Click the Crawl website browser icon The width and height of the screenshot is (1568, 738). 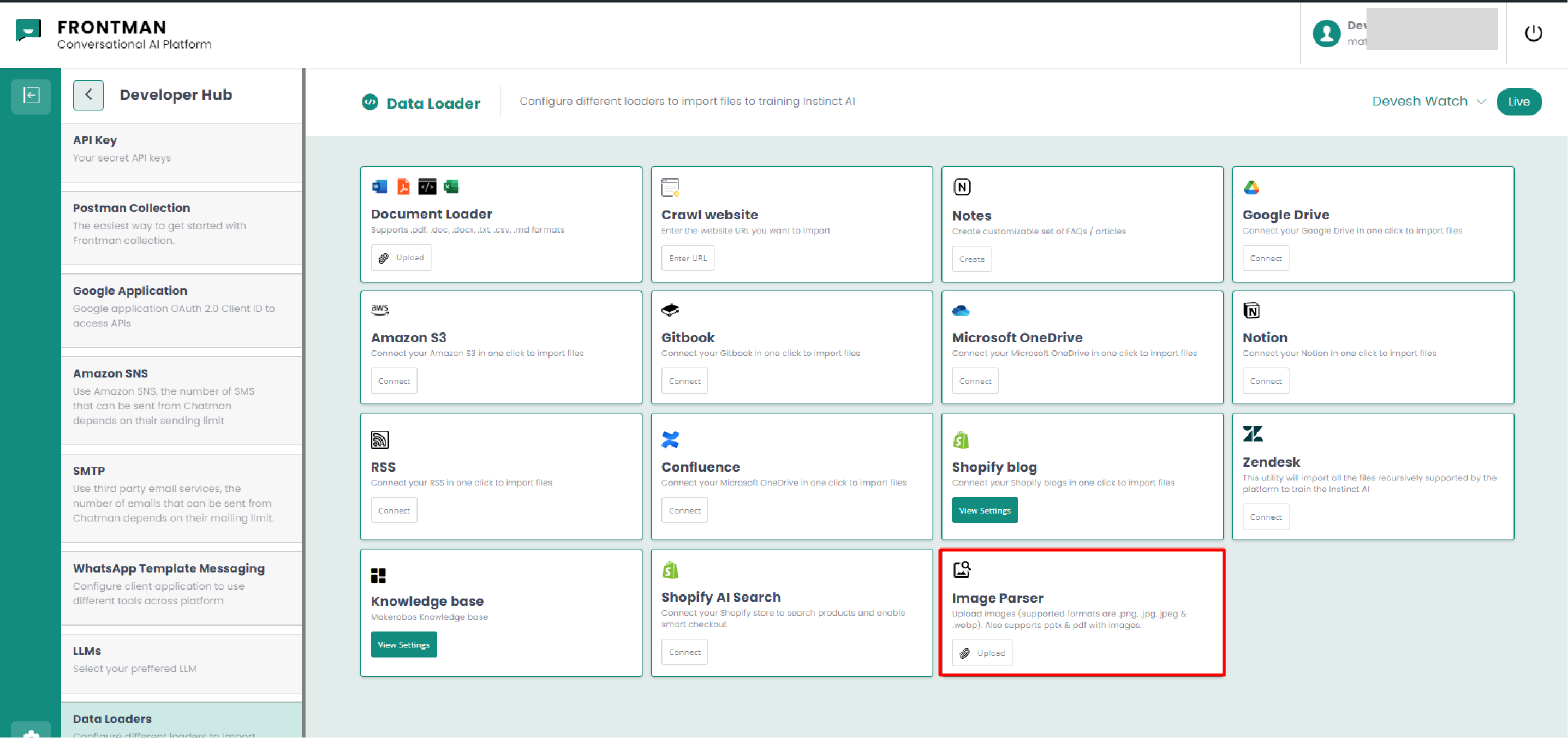point(670,188)
